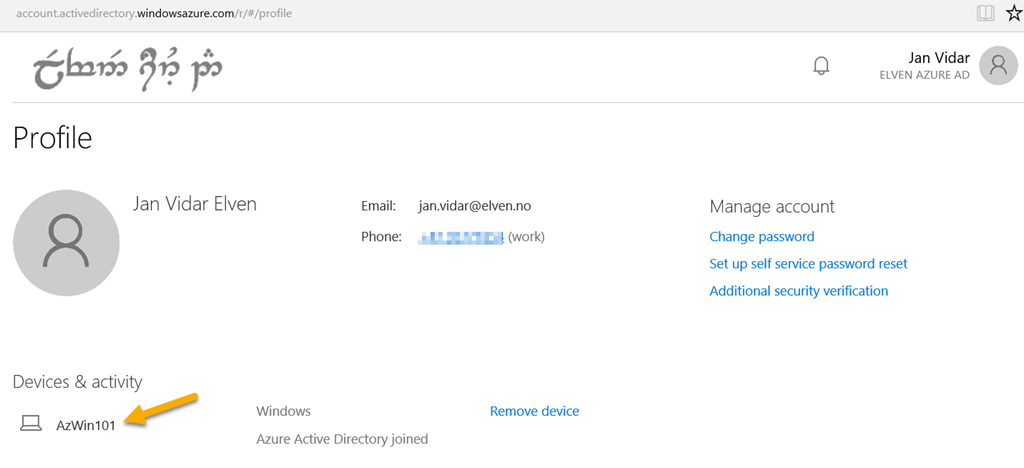The image size is (1024, 468).
Task: Open the notifications bell
Action: click(x=821, y=66)
